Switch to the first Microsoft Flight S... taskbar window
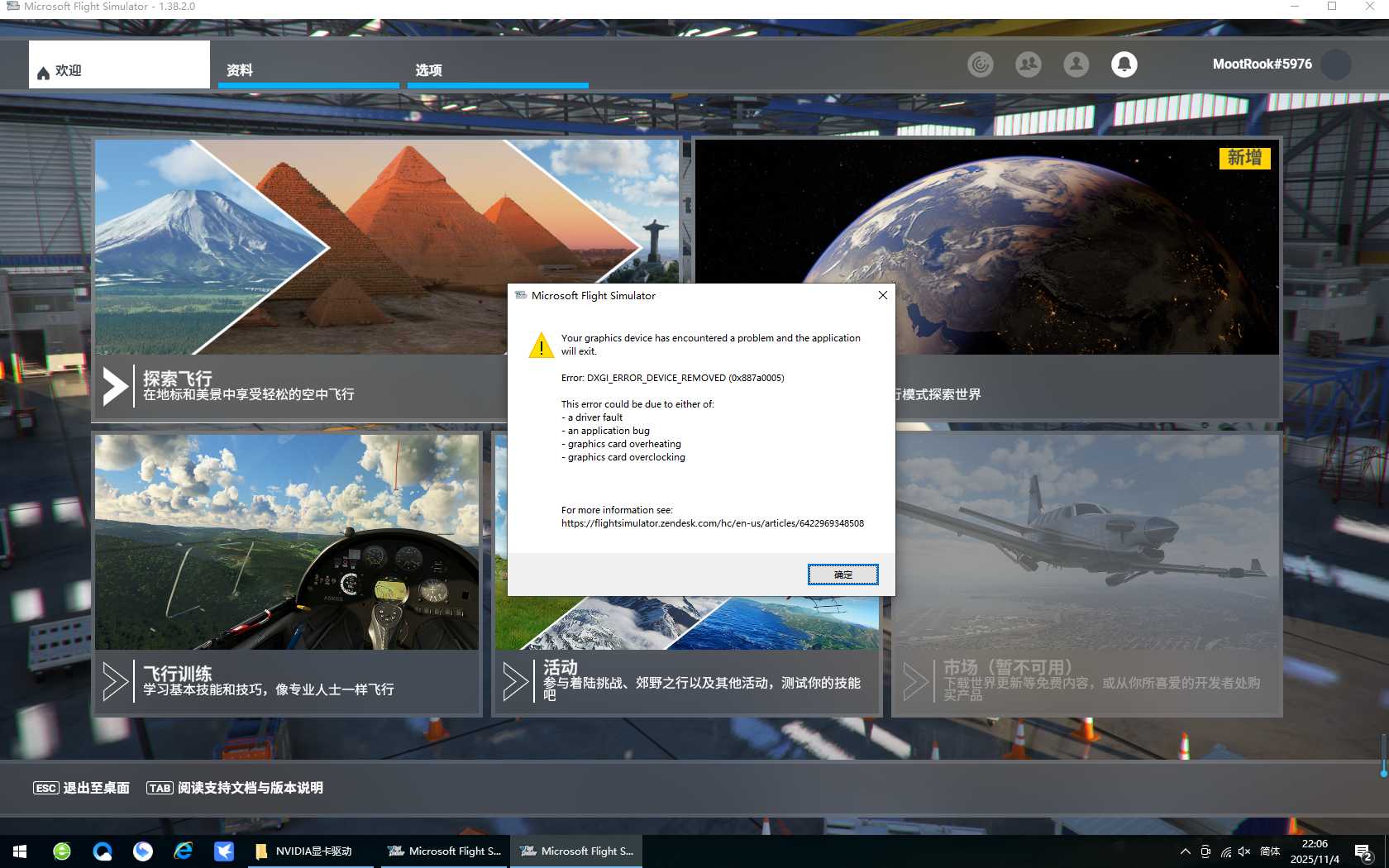Viewport: 1389px width, 868px height. (x=444, y=851)
